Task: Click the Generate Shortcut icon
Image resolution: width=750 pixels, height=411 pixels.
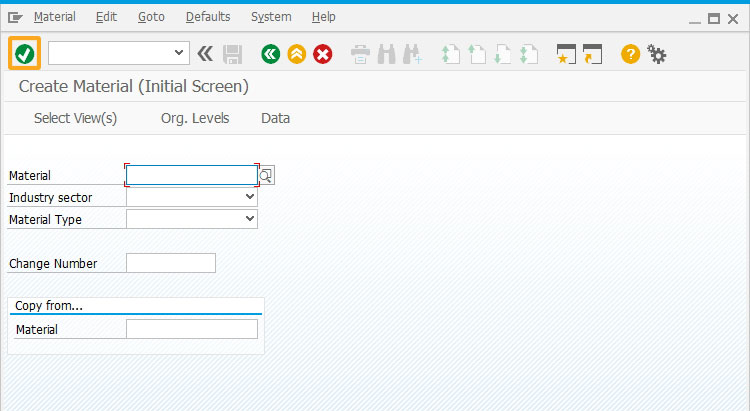Action: pos(592,54)
